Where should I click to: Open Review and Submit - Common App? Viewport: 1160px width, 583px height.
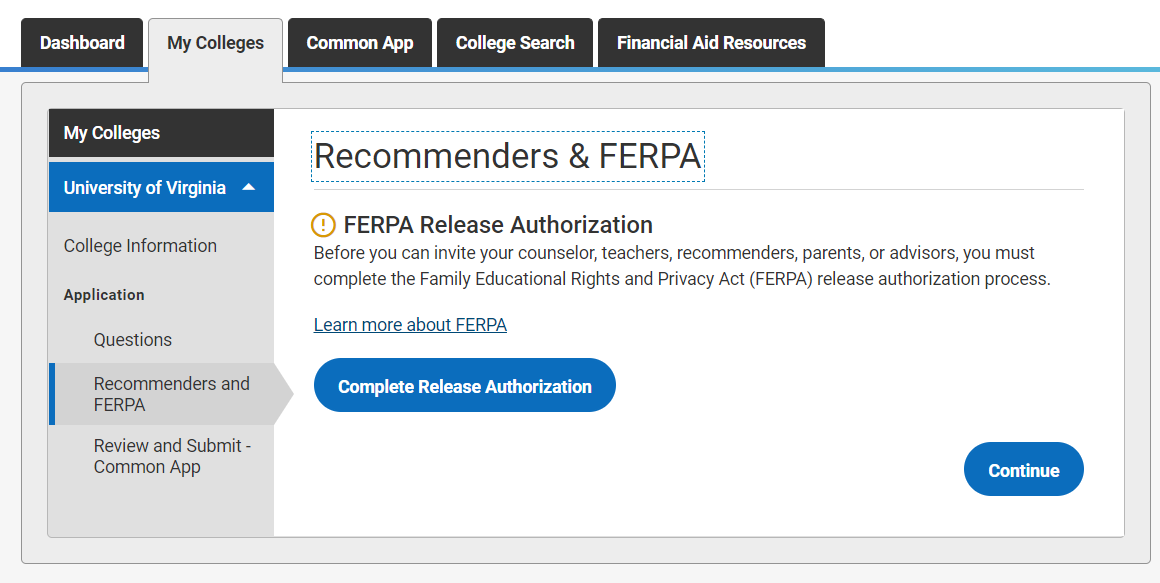pos(172,456)
